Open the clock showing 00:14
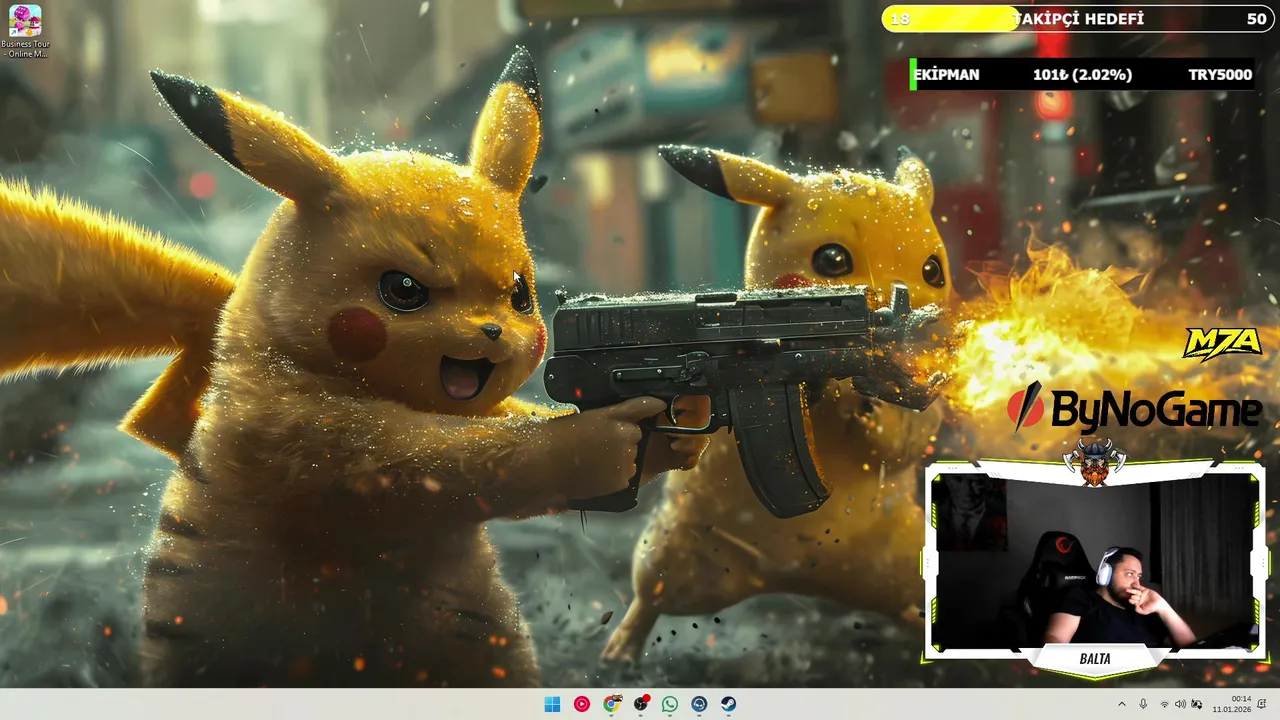 tap(1231, 704)
